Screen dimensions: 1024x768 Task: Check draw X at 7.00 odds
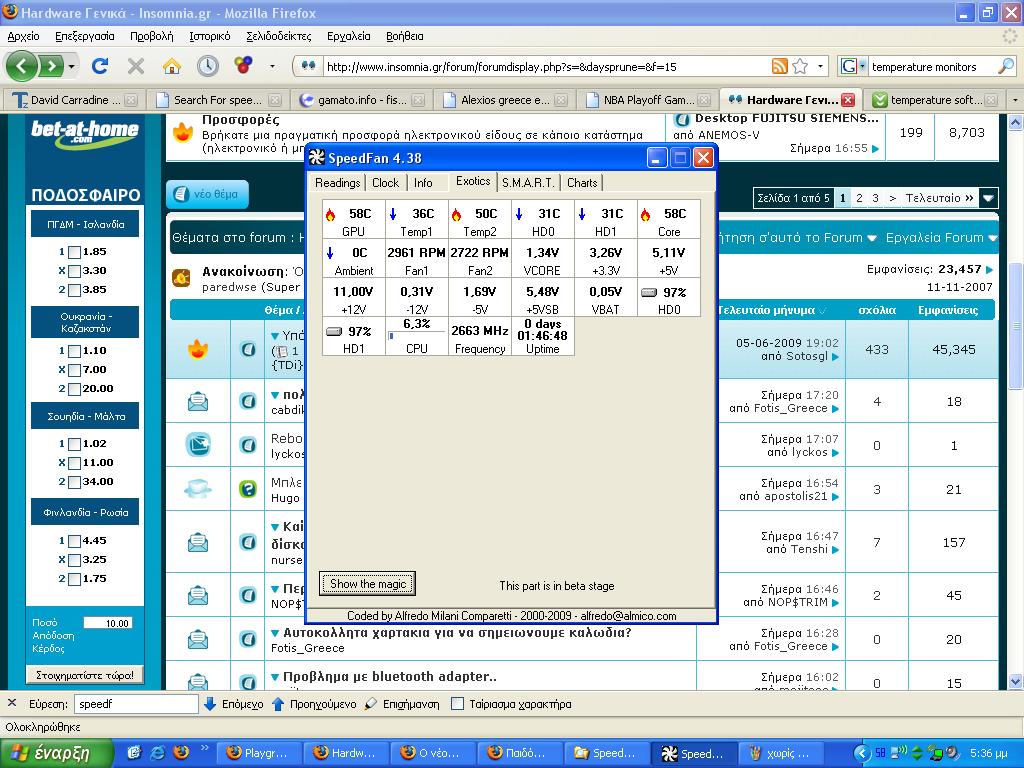coord(74,370)
